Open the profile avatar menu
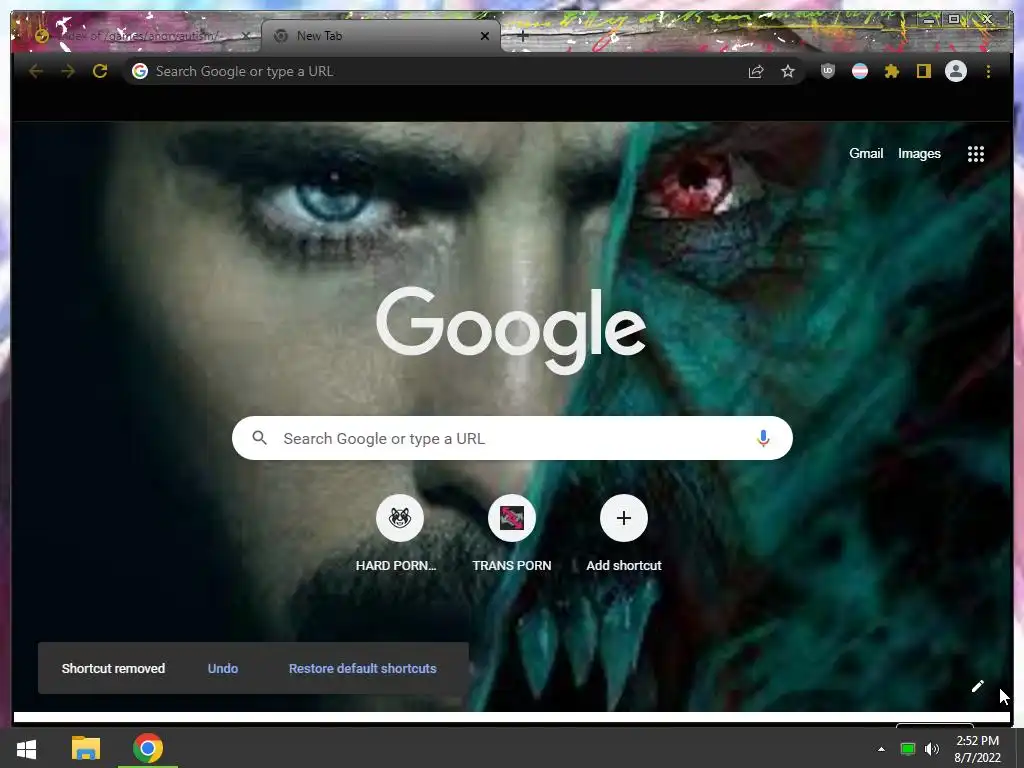 956,71
